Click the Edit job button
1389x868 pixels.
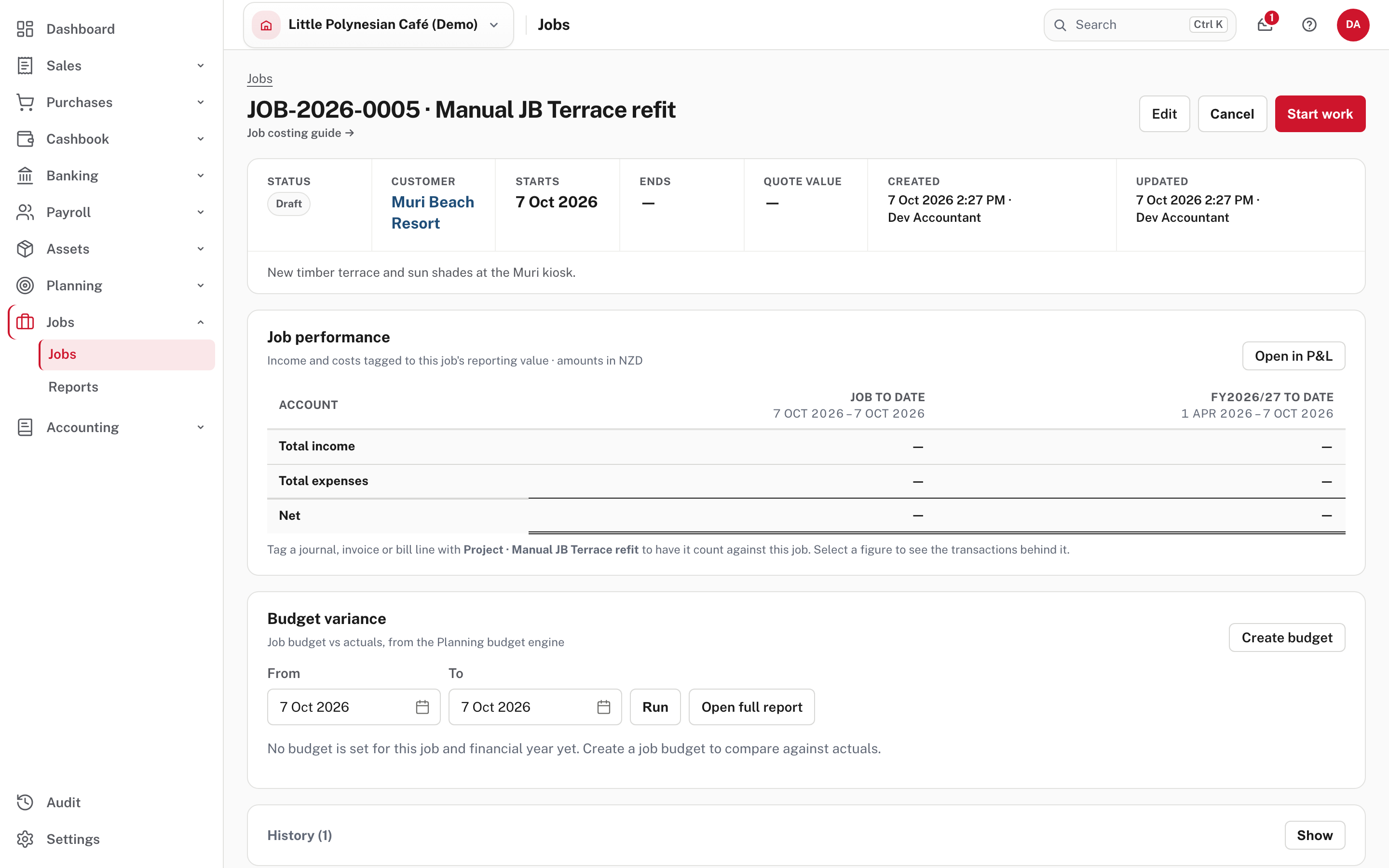pyautogui.click(x=1164, y=114)
